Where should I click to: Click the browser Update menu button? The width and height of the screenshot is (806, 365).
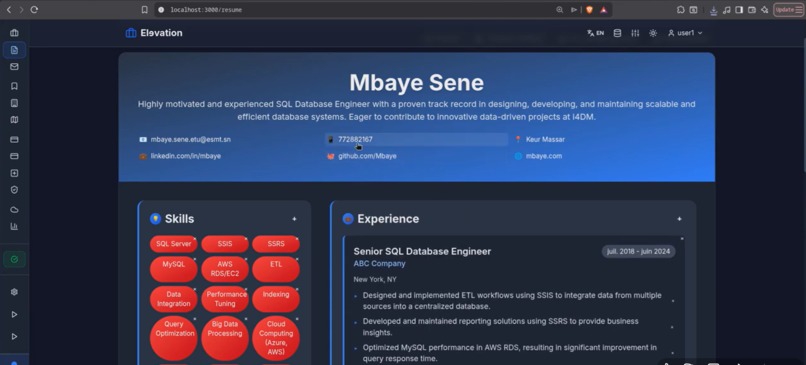coord(789,9)
